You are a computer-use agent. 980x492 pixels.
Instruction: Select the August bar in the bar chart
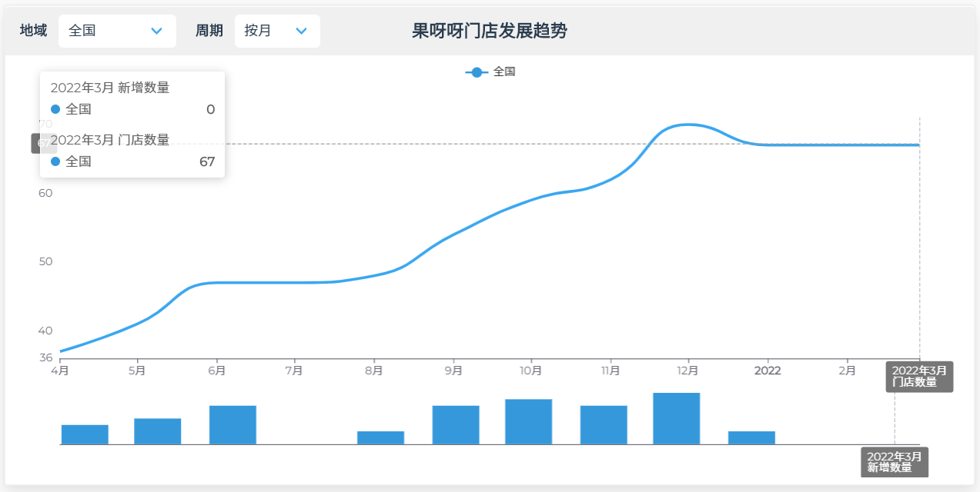(x=380, y=437)
